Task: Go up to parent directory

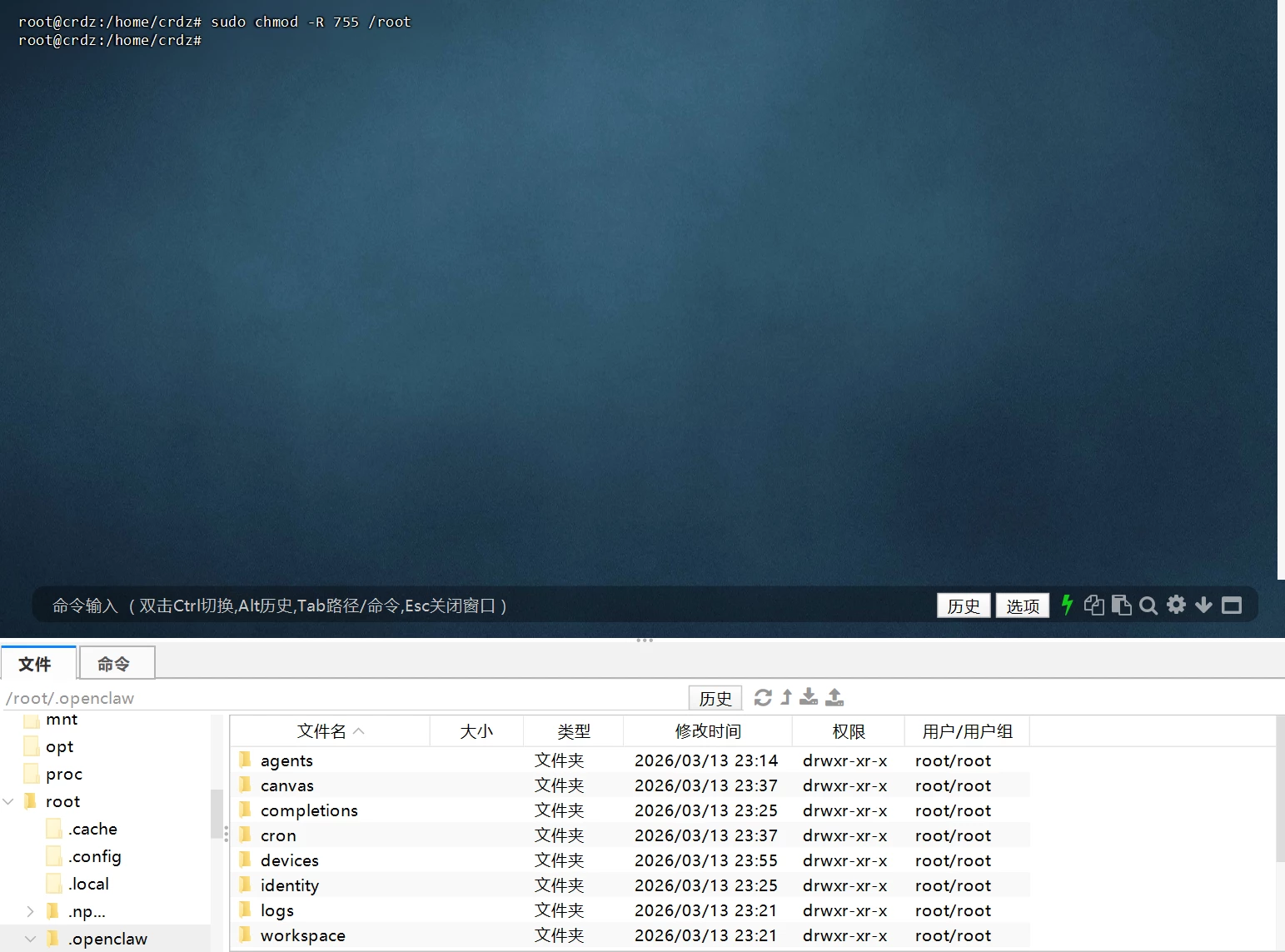Action: (x=786, y=697)
